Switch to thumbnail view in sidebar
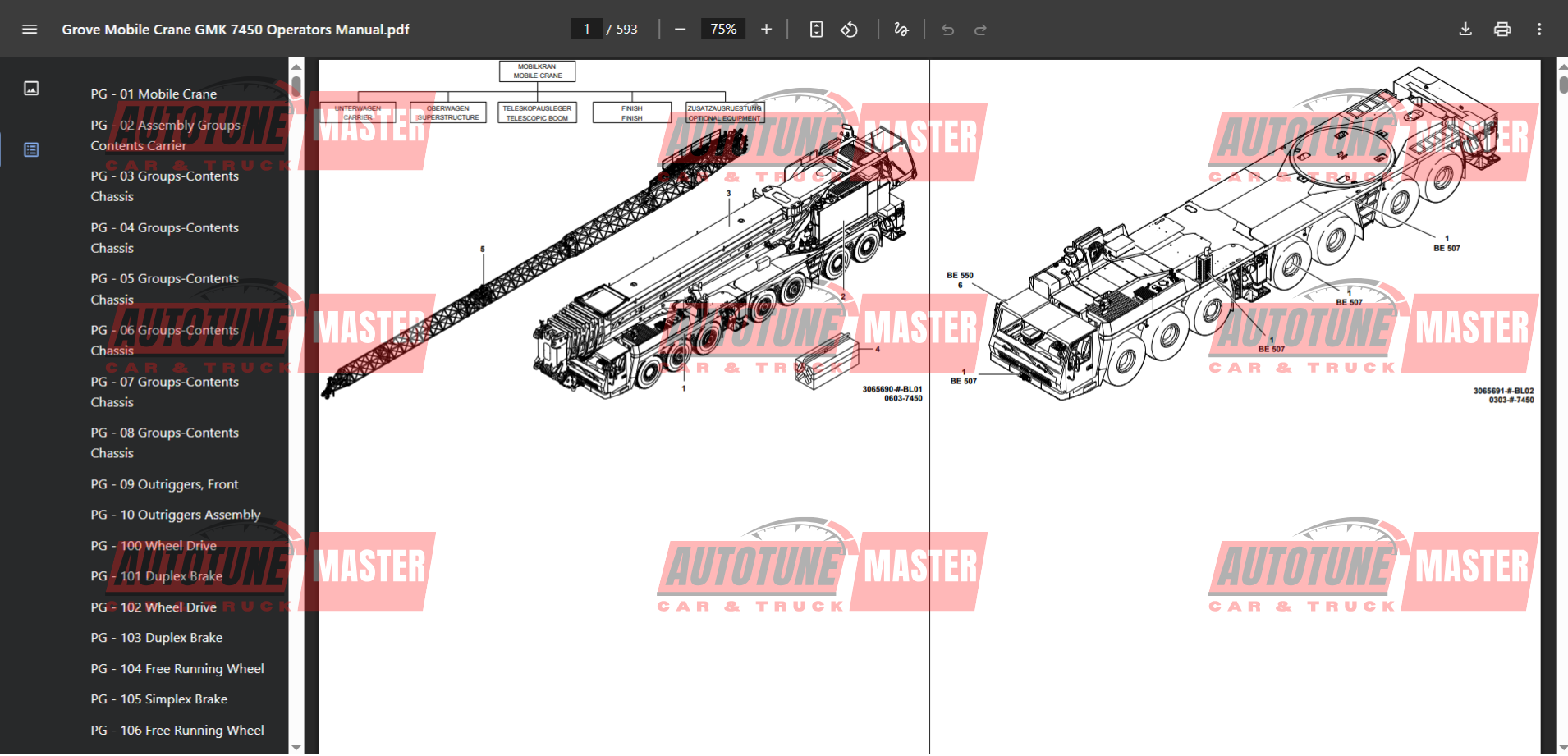Viewport: 1568px width, 756px height. click(x=31, y=89)
